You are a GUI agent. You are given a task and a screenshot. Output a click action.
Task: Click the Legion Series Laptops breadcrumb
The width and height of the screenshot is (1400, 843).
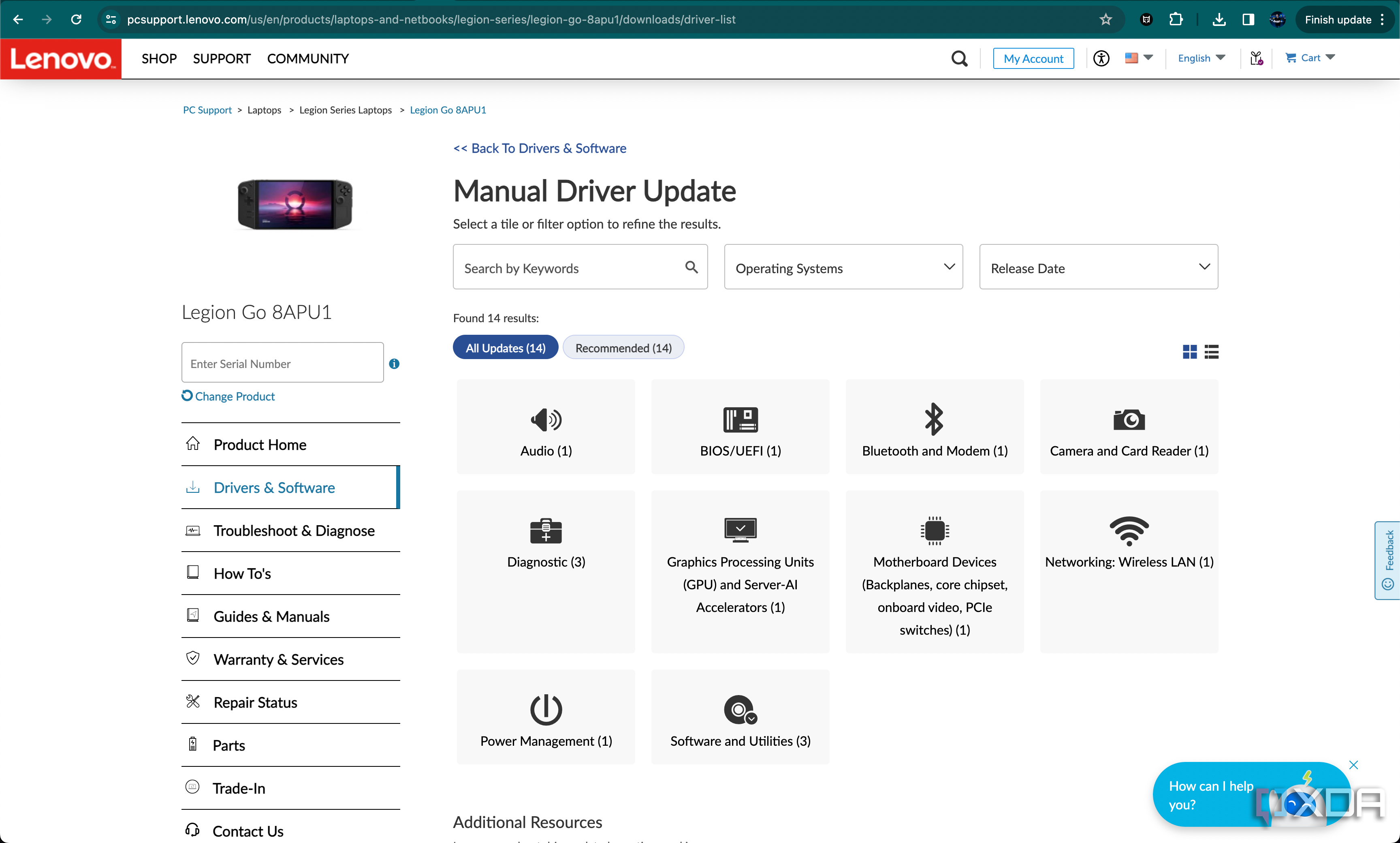click(x=345, y=110)
